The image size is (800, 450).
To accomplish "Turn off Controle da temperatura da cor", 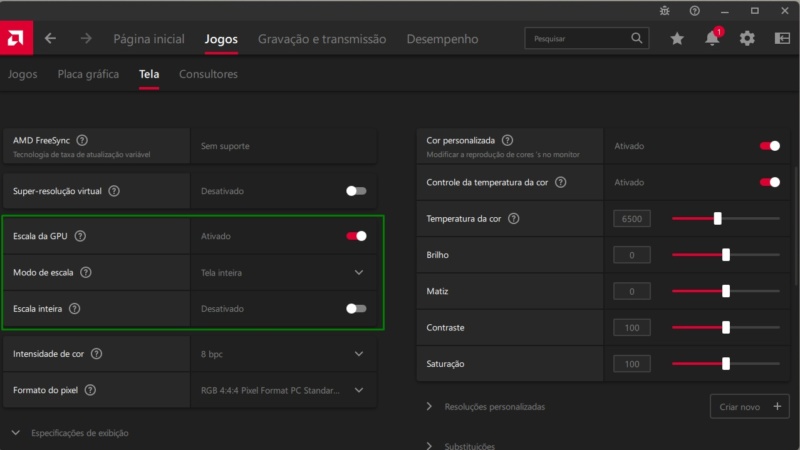I will [769, 182].
